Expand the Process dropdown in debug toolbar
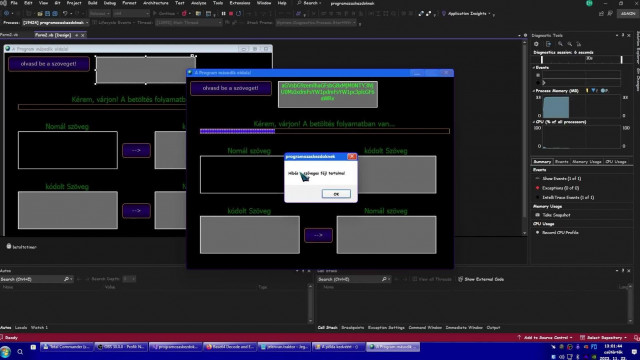 pos(56,23)
